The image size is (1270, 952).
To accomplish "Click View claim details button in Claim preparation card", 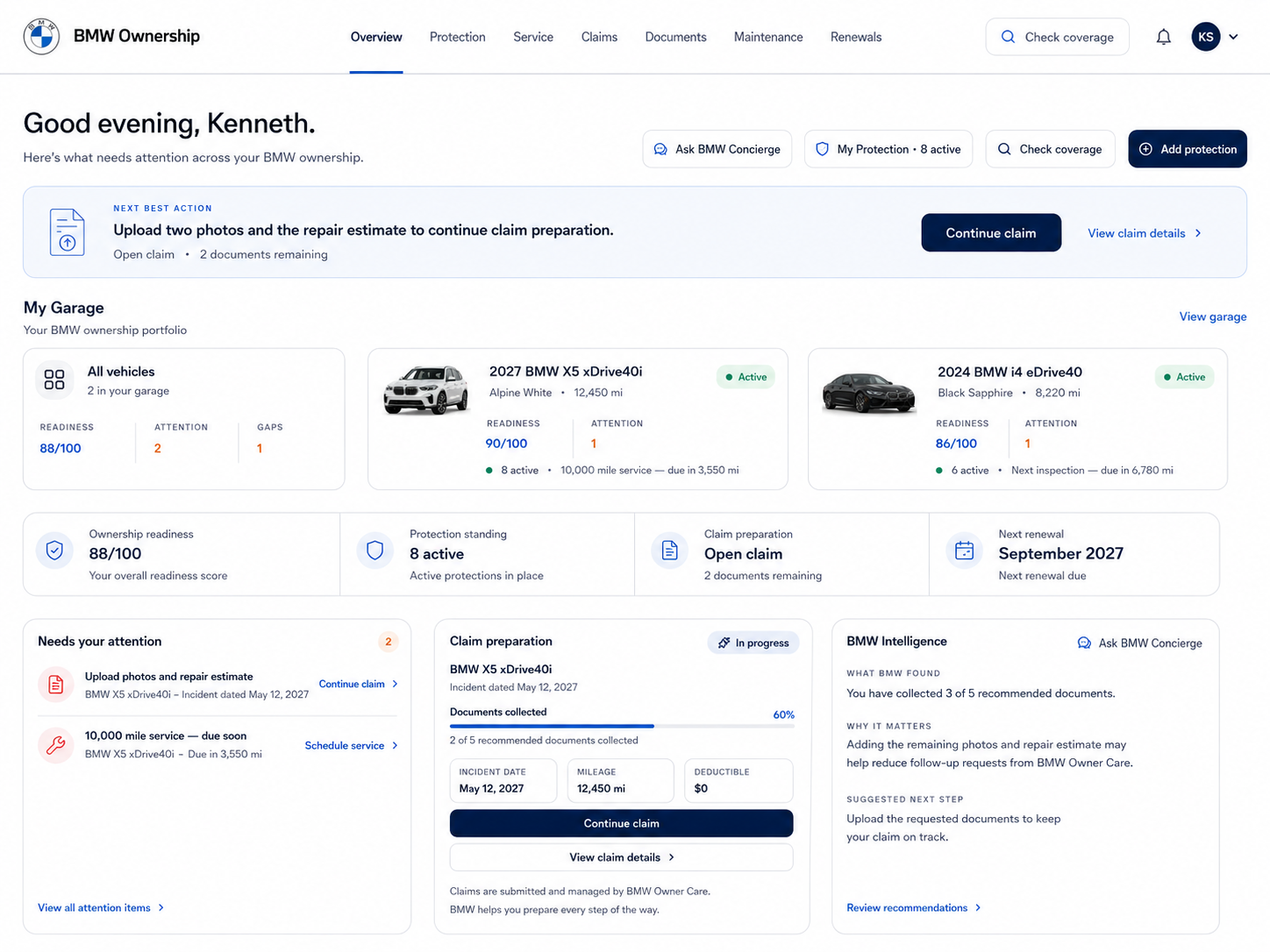I will (621, 857).
